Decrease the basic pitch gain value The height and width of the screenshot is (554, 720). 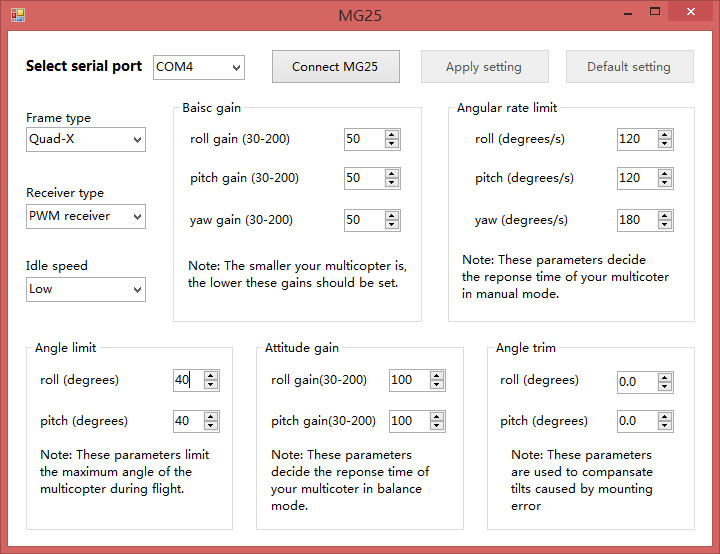[x=391, y=183]
